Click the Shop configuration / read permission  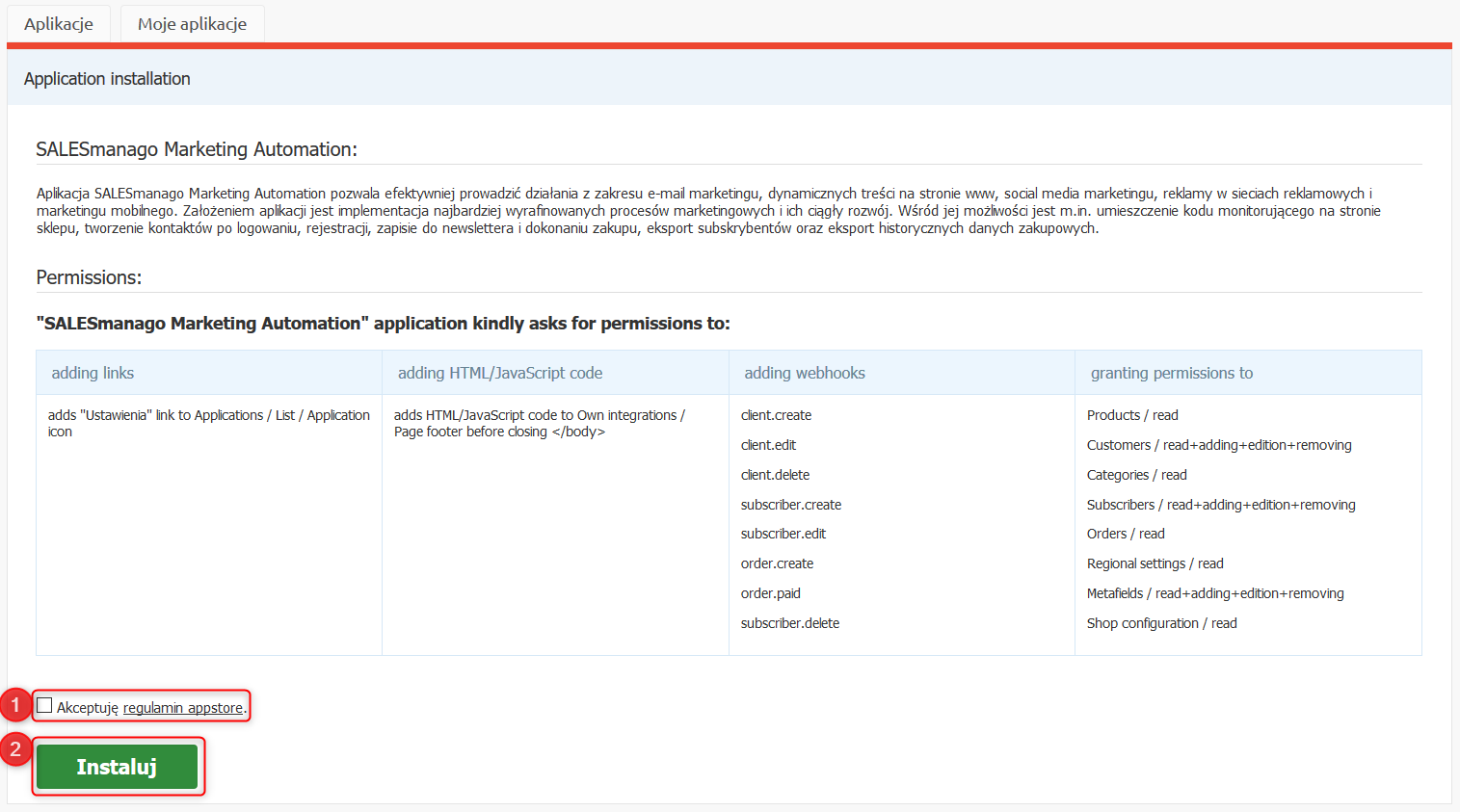coord(1162,623)
